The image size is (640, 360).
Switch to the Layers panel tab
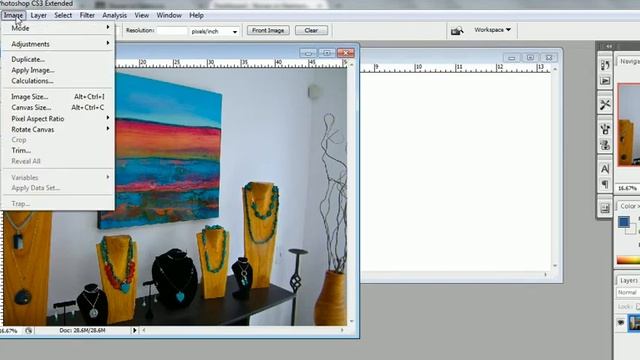coord(628,280)
